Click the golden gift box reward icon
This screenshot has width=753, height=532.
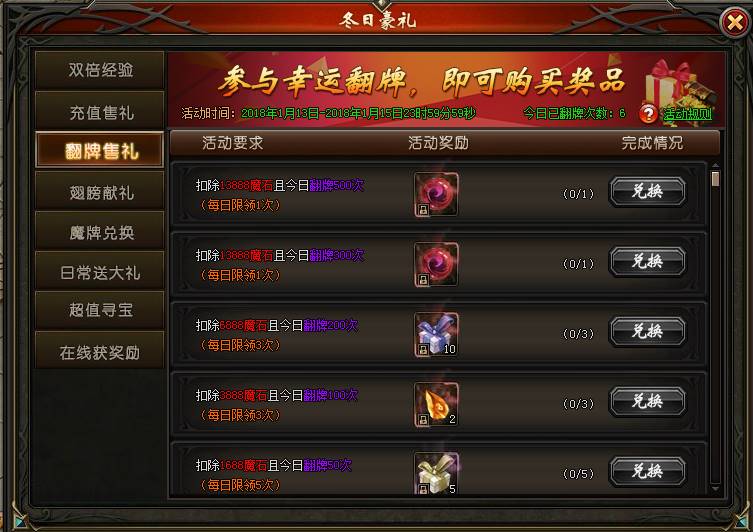pos(436,473)
